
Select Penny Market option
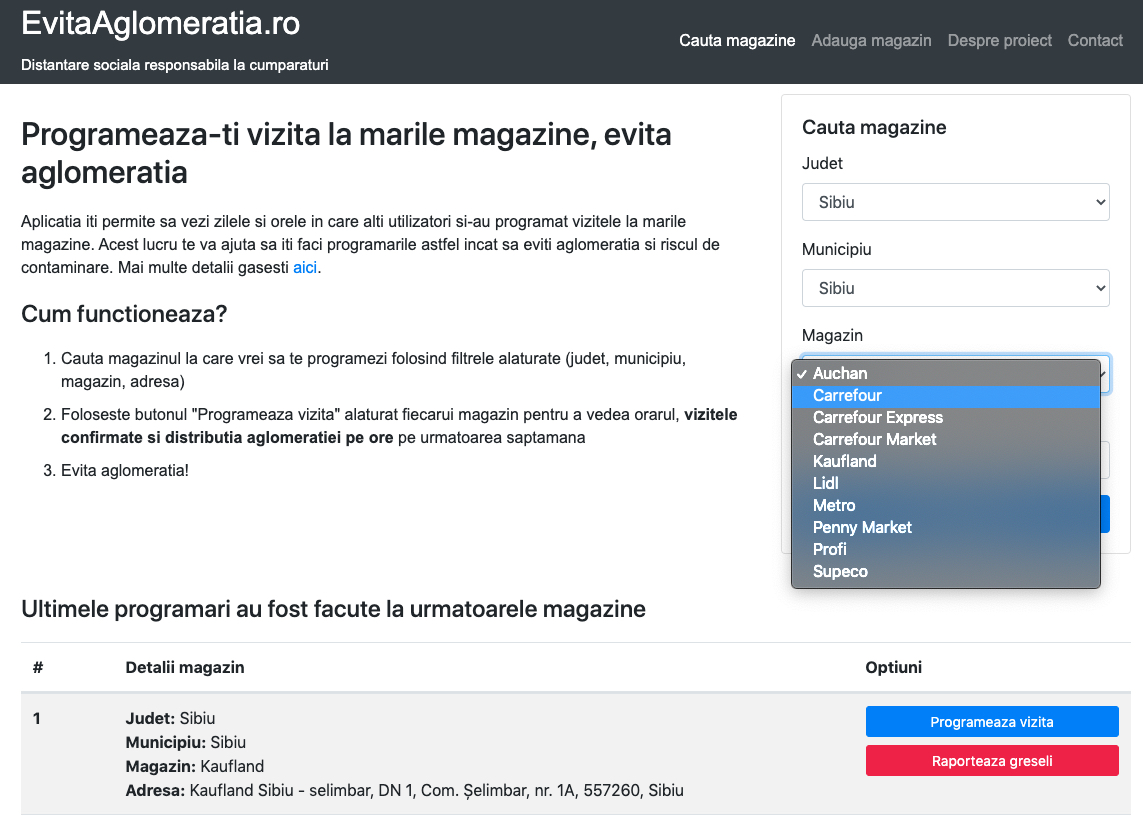click(x=945, y=527)
